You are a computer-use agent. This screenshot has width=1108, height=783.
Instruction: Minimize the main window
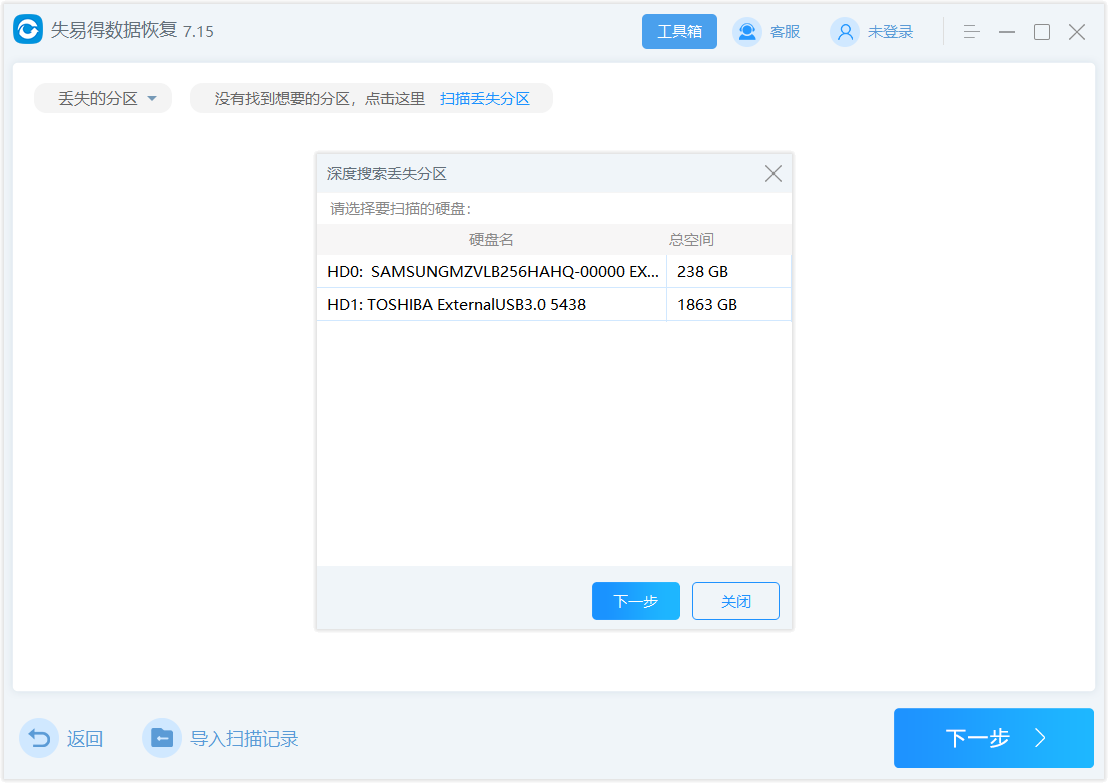[x=1007, y=32]
